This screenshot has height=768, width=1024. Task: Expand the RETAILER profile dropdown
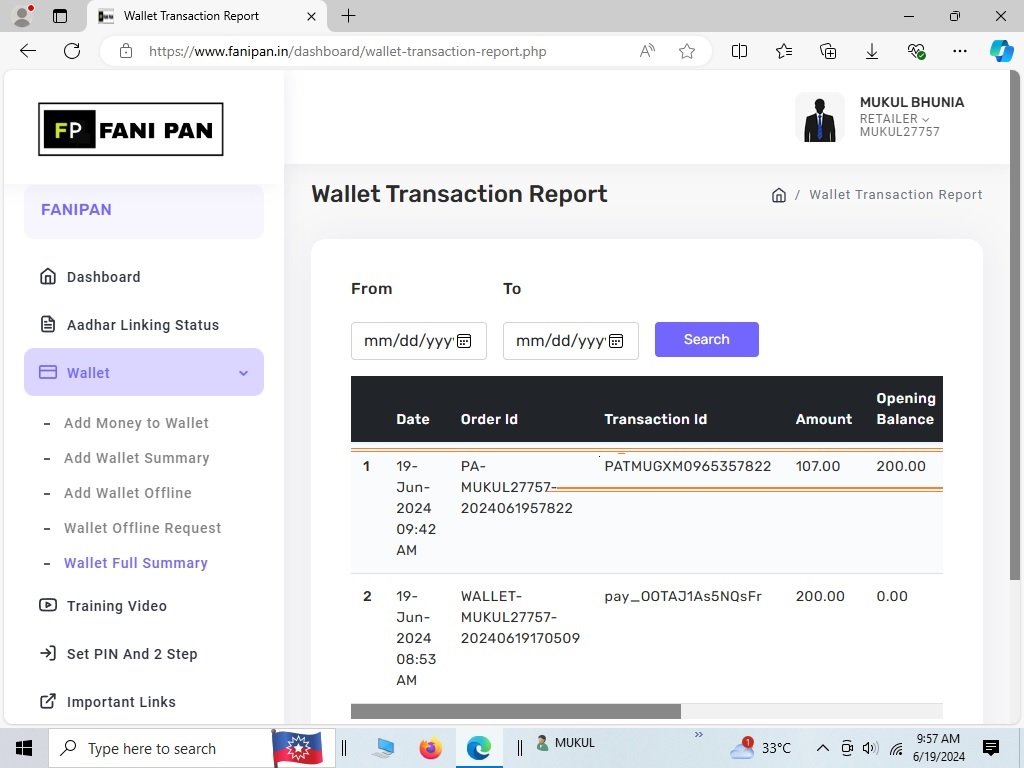click(x=894, y=118)
